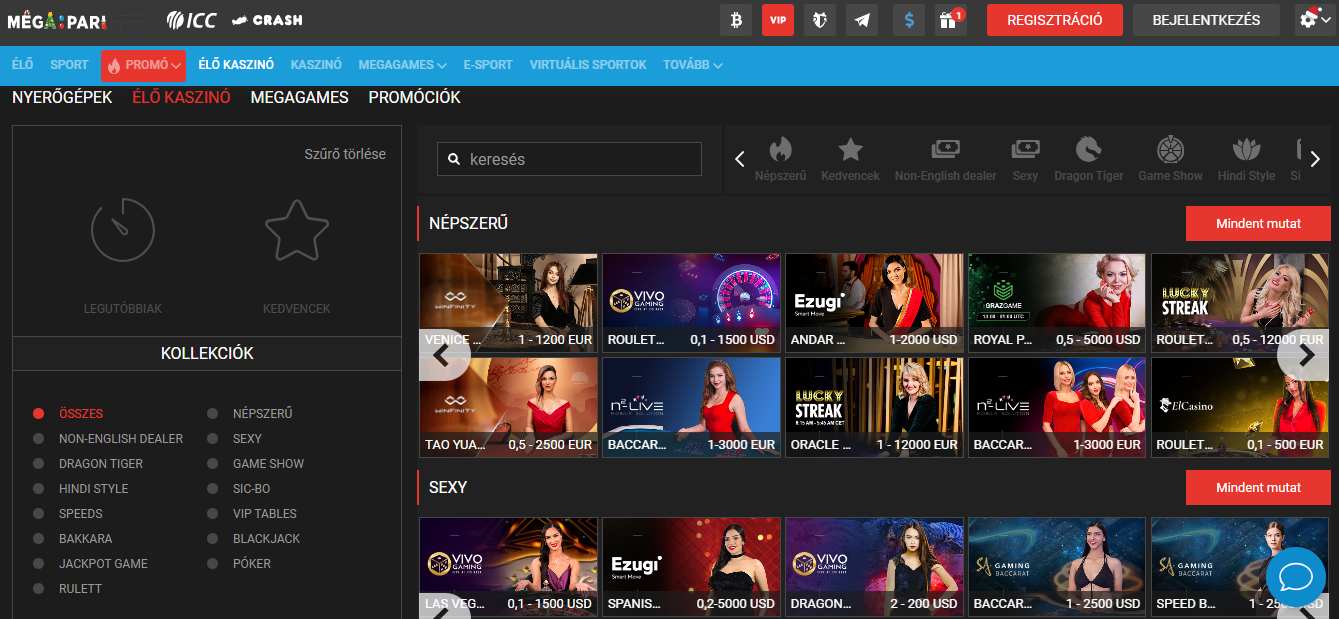Select the VIP Tables collection radio
The width and height of the screenshot is (1339, 619).
tap(213, 513)
